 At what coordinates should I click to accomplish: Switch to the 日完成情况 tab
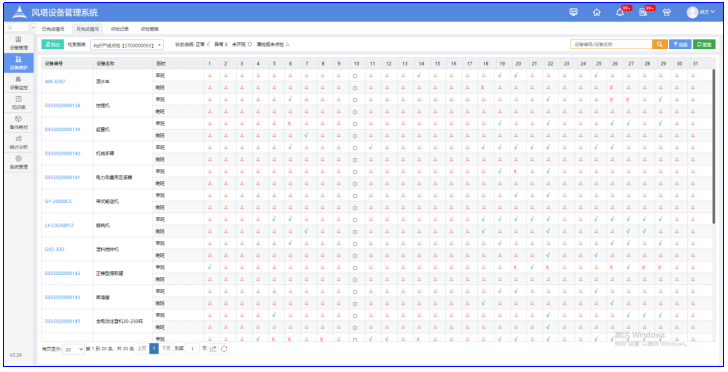point(53,29)
